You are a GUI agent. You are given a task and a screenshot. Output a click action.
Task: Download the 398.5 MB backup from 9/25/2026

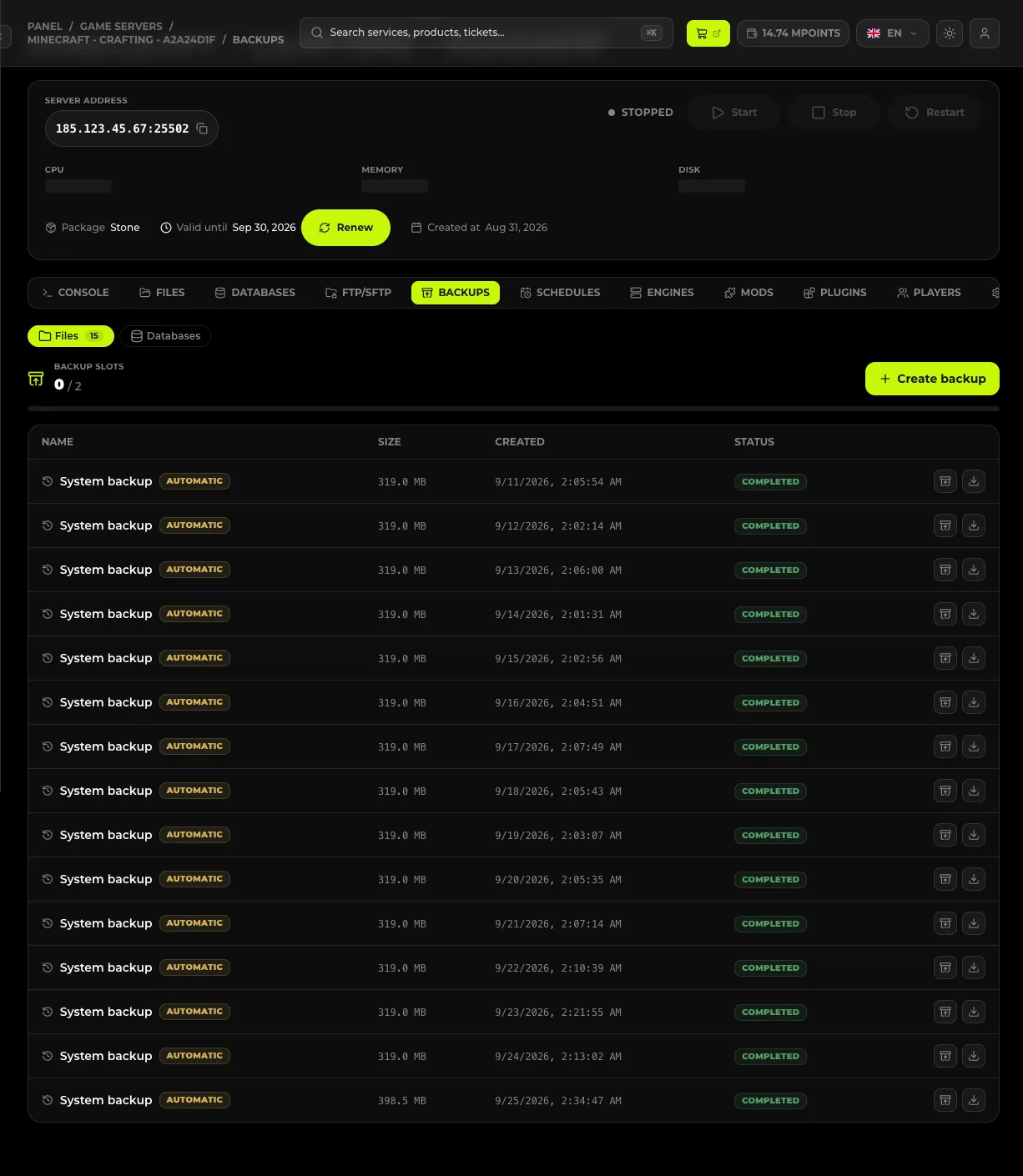click(x=974, y=1100)
